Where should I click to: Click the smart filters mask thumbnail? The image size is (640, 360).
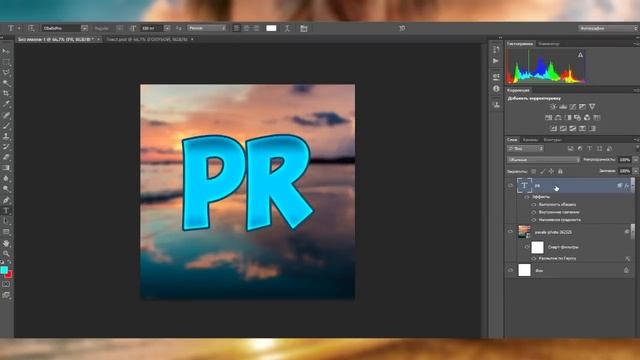pyautogui.click(x=538, y=247)
